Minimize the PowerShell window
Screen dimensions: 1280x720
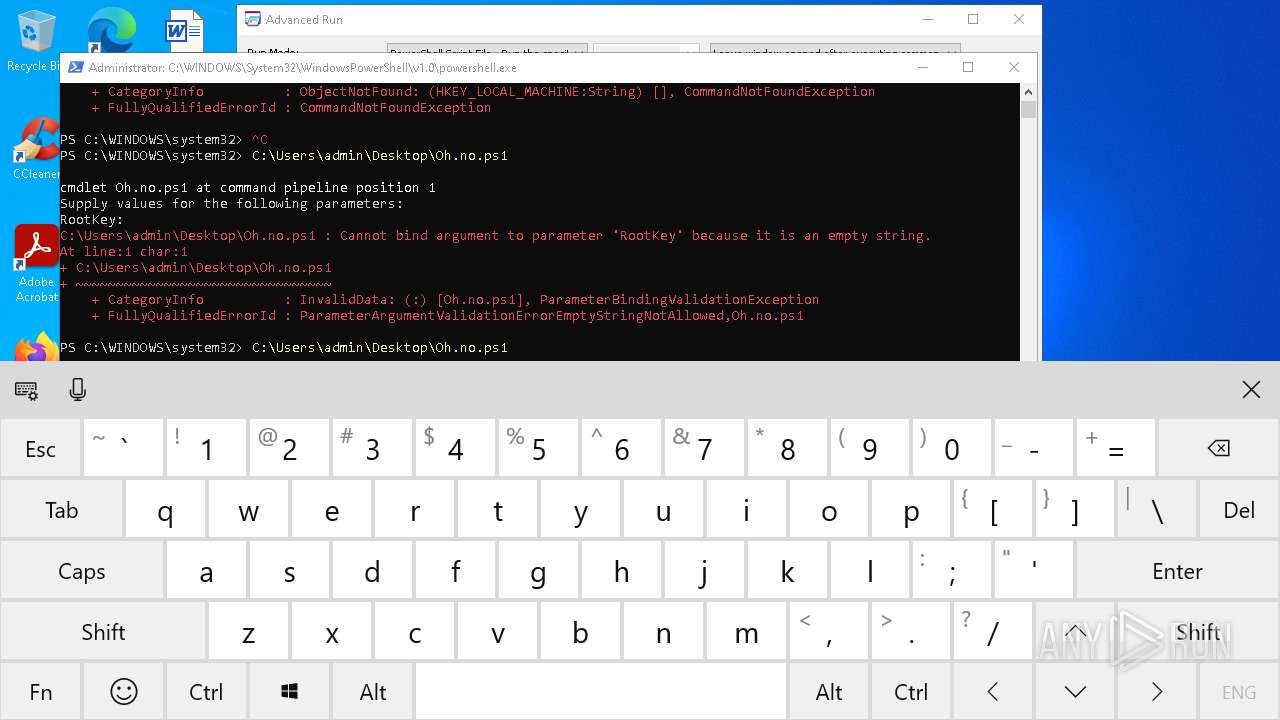922,67
